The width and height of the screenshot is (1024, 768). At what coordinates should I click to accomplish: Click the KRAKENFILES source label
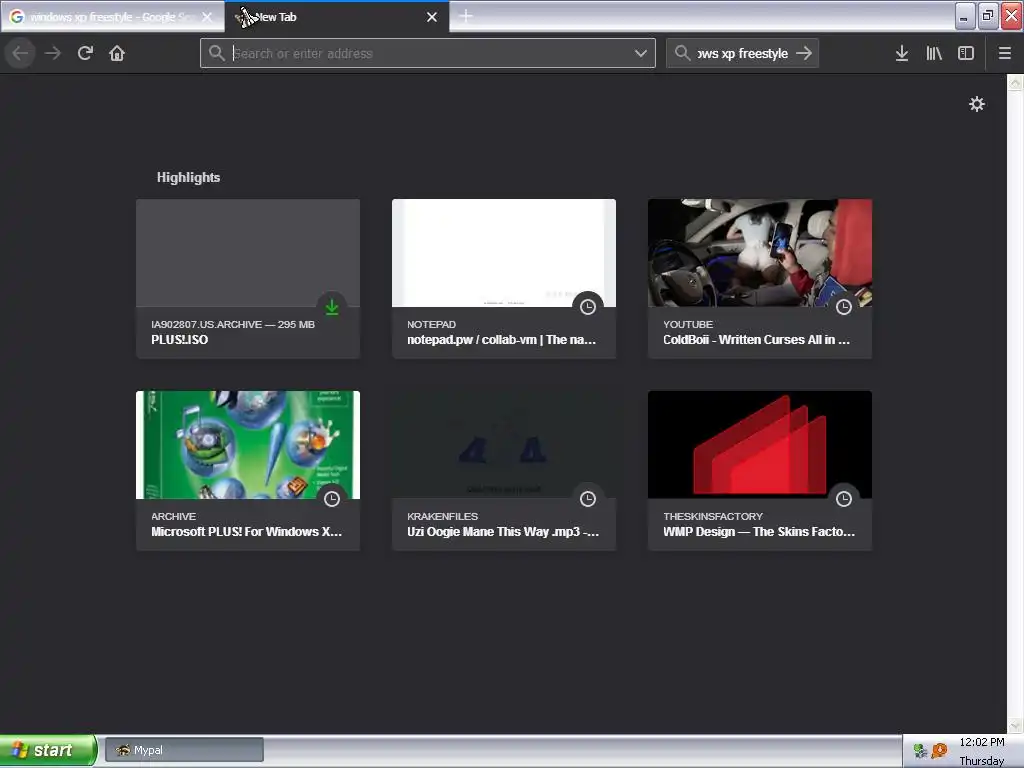[x=442, y=516]
